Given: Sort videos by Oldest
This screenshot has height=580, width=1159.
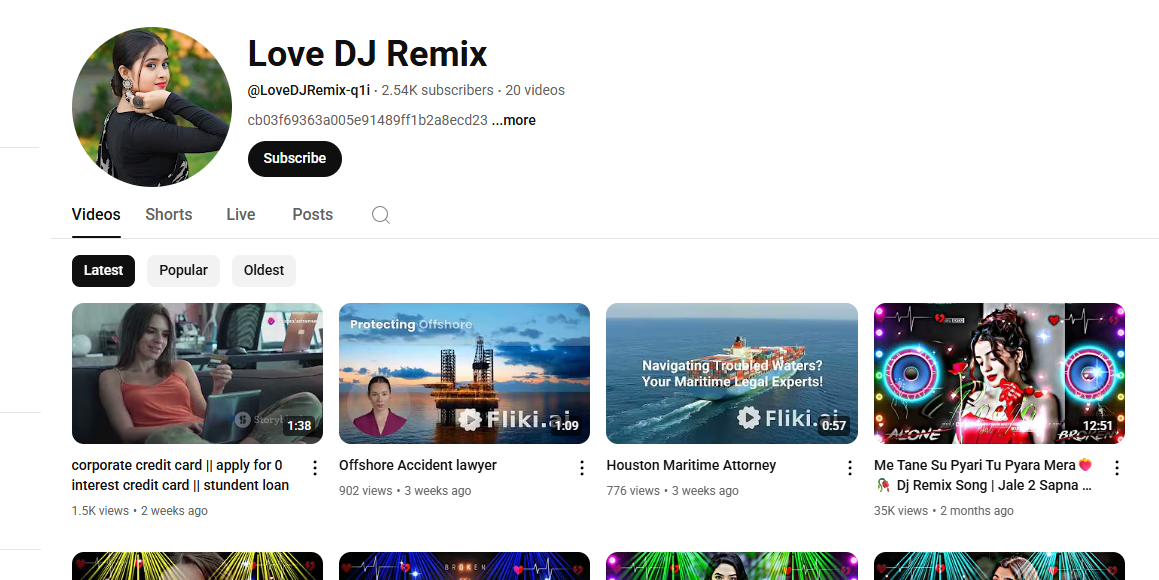Looking at the screenshot, I should tap(264, 270).
